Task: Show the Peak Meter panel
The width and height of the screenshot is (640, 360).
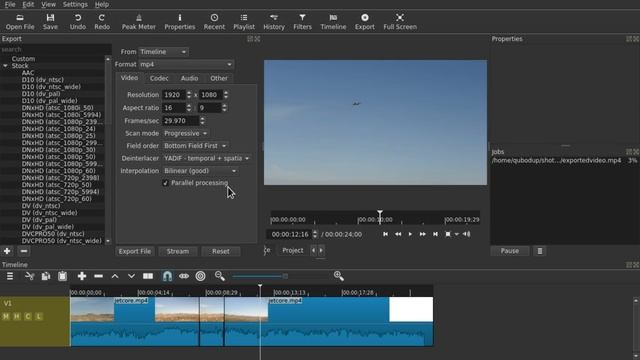Action: coord(139,22)
